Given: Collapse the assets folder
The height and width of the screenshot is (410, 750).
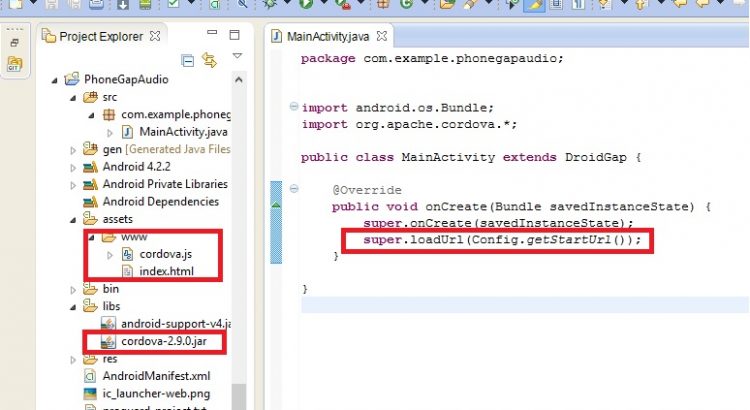Looking at the screenshot, I should 74,219.
